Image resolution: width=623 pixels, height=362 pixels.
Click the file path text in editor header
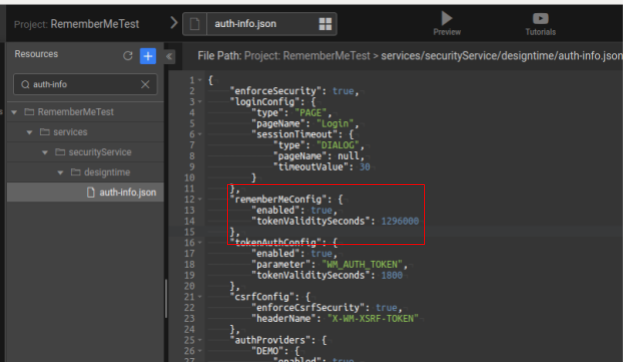(x=410, y=56)
